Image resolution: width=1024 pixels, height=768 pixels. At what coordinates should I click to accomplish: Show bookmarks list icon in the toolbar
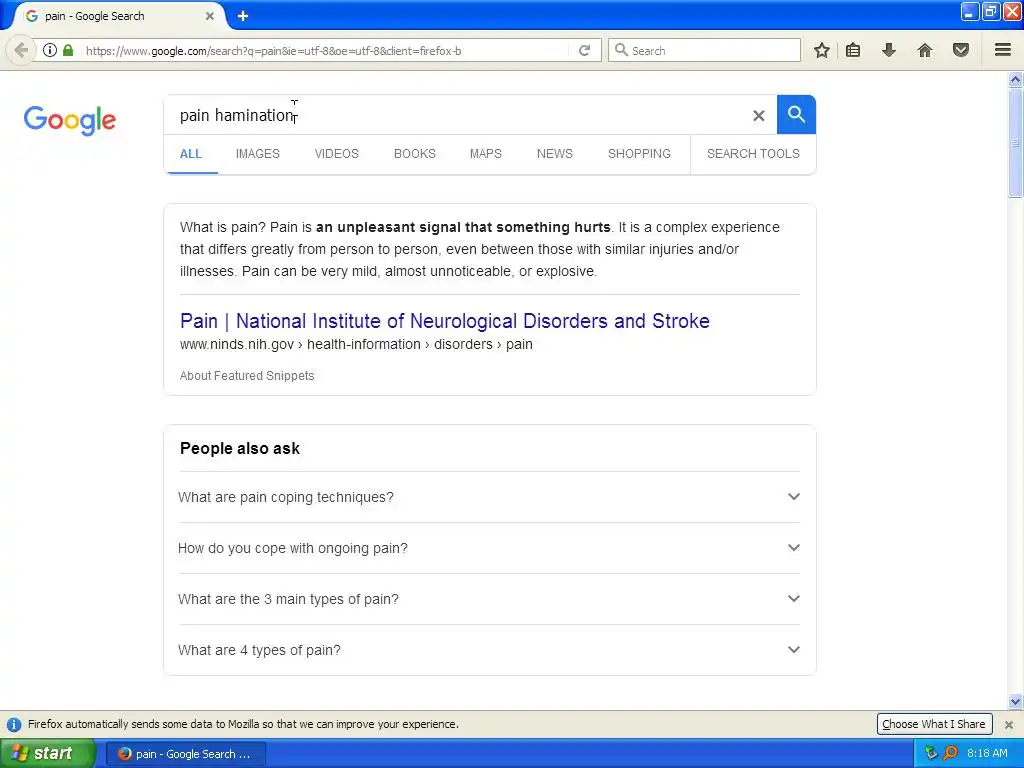(853, 50)
